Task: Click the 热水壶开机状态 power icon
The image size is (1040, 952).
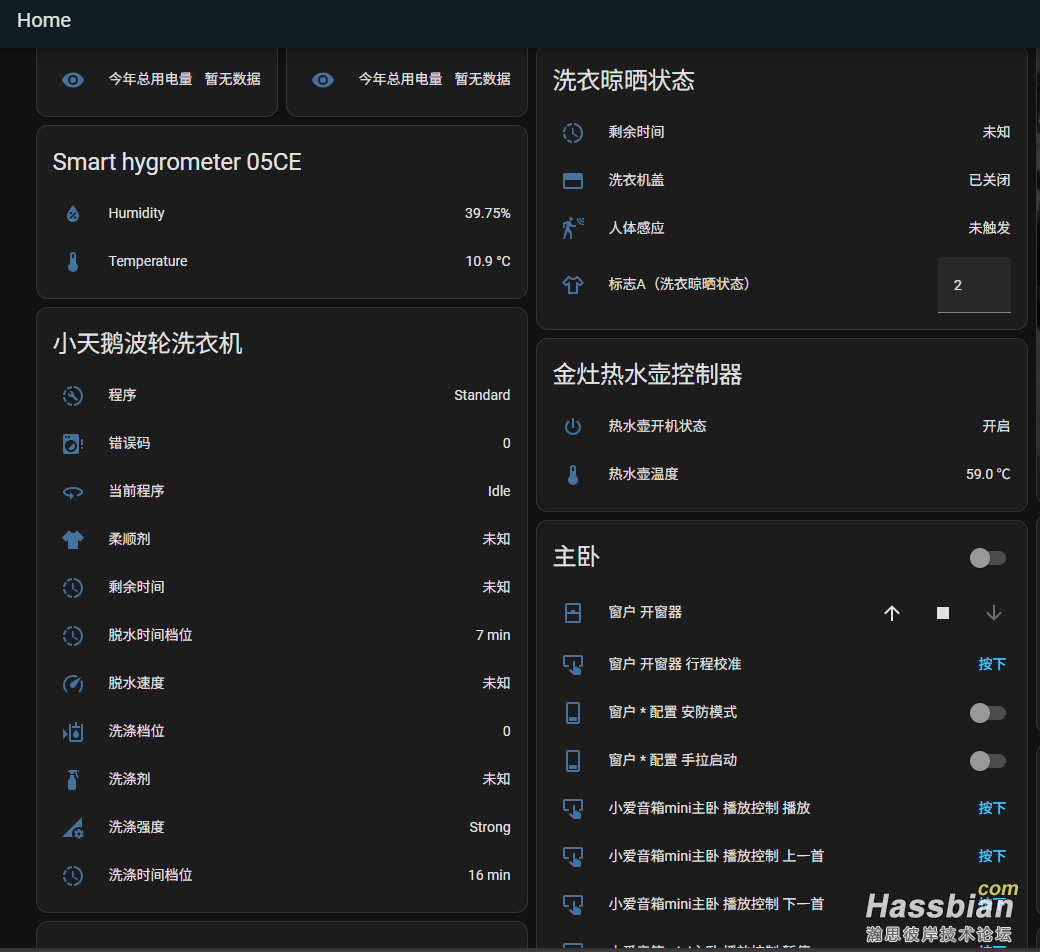Action: 572,426
